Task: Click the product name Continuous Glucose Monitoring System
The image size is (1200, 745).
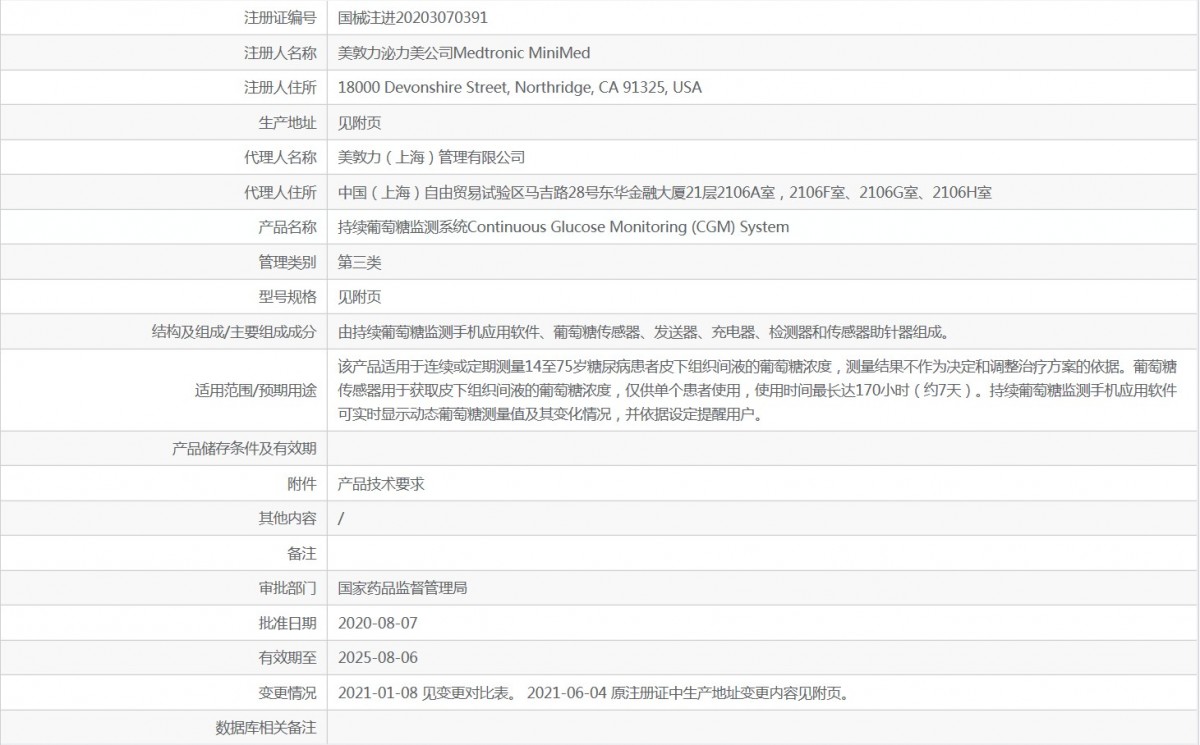Action: click(x=563, y=227)
